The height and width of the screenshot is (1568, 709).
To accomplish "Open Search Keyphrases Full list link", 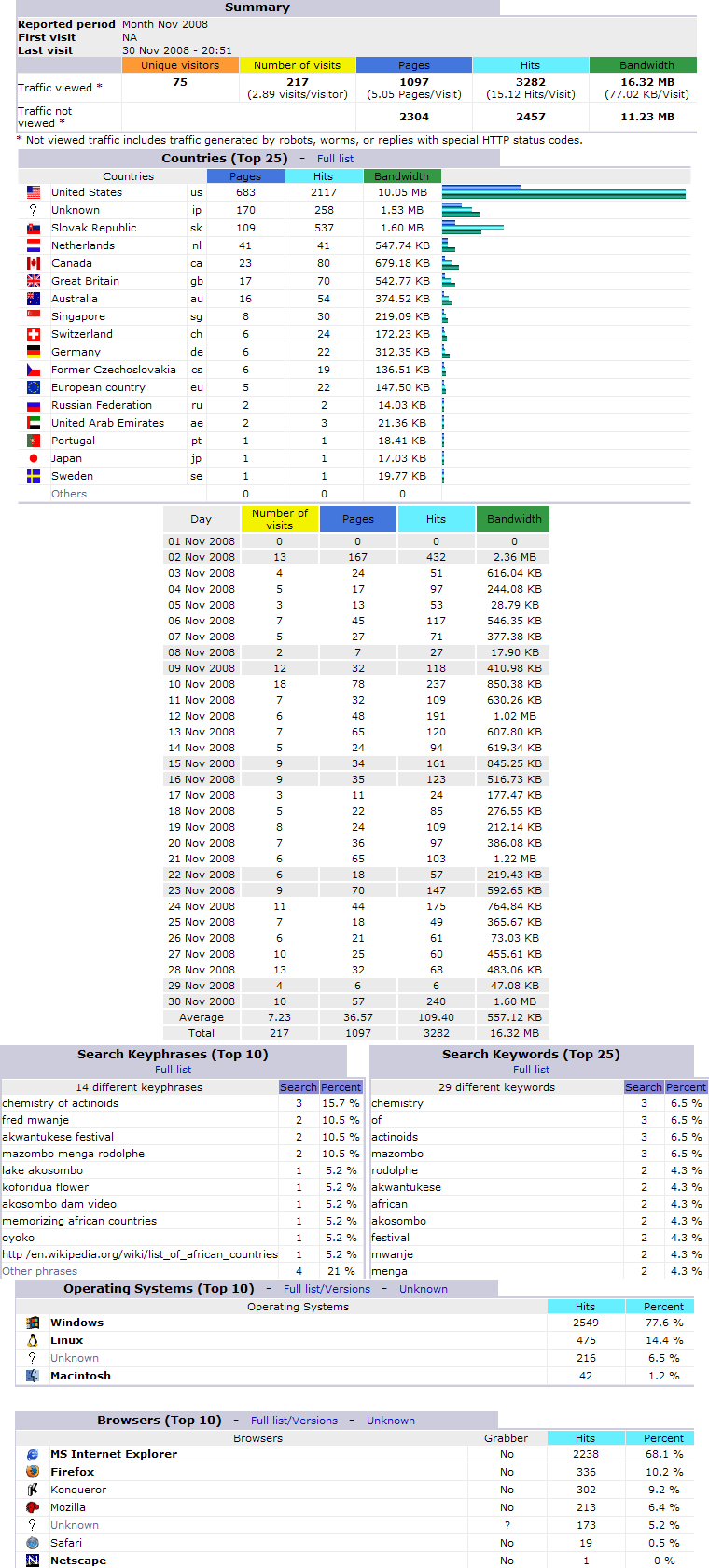I will click(174, 1070).
